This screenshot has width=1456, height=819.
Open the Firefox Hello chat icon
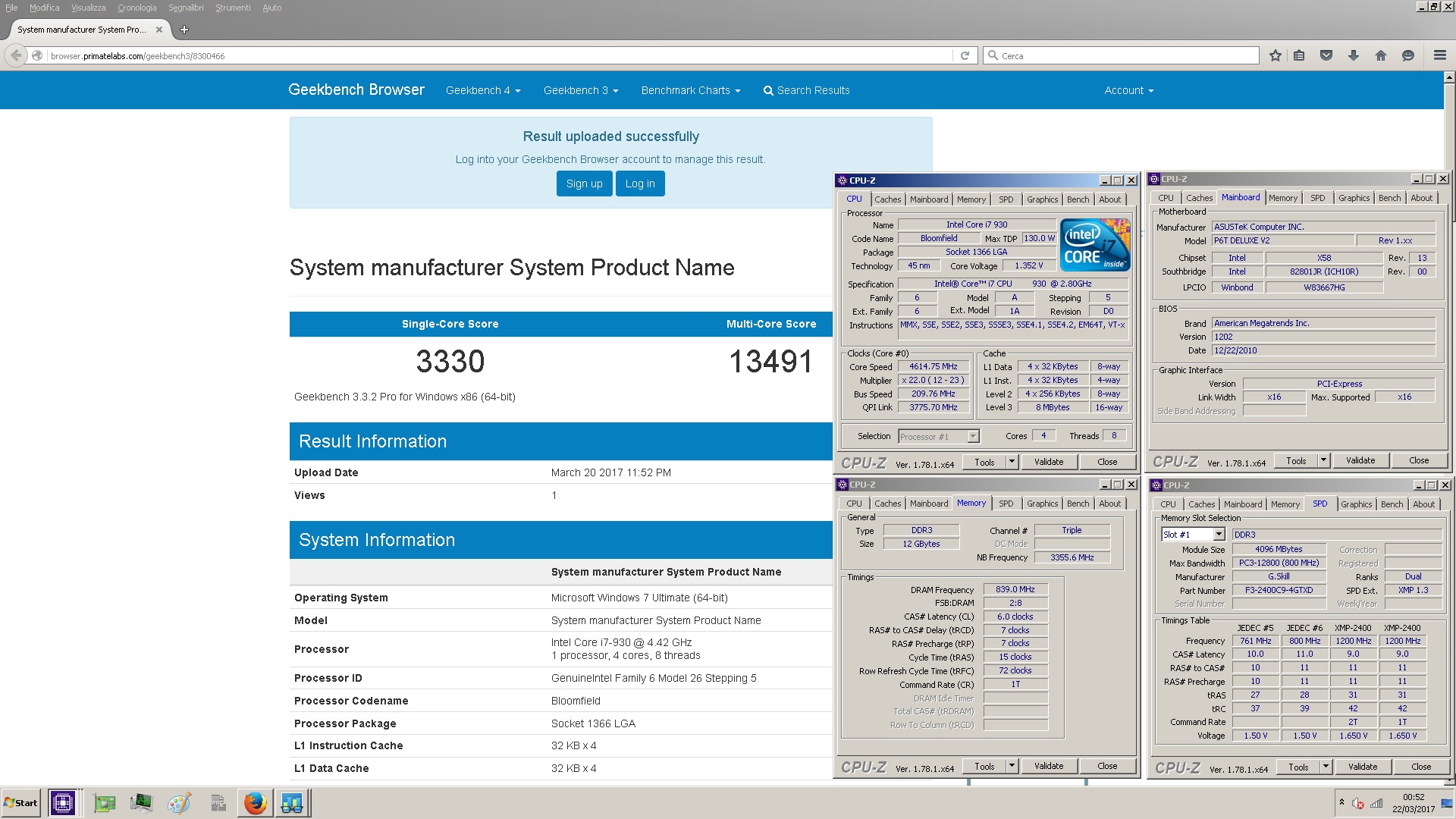[x=1408, y=55]
